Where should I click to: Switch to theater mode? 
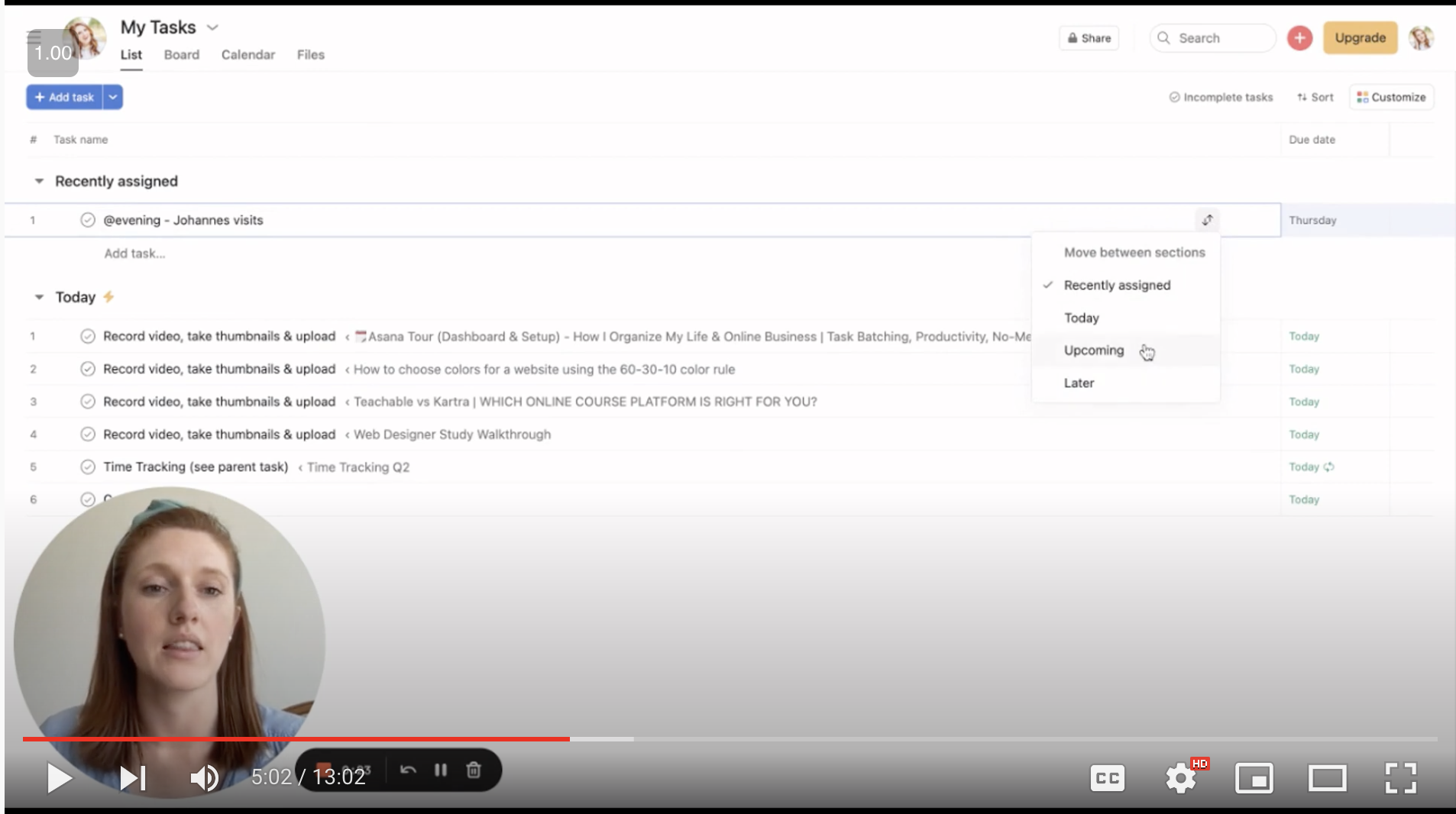1328,778
